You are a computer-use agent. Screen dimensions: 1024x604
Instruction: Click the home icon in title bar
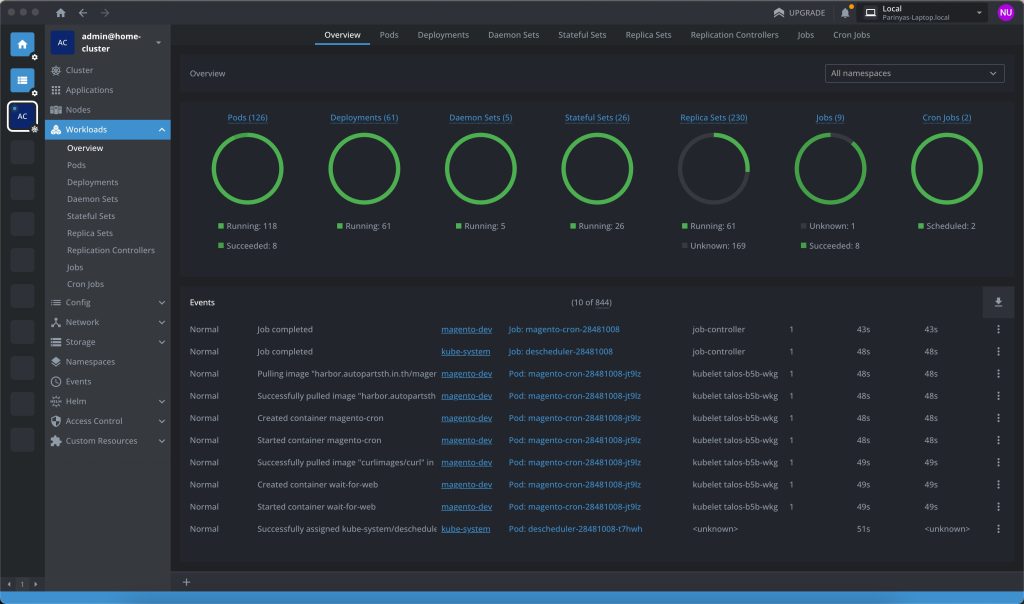(x=61, y=13)
